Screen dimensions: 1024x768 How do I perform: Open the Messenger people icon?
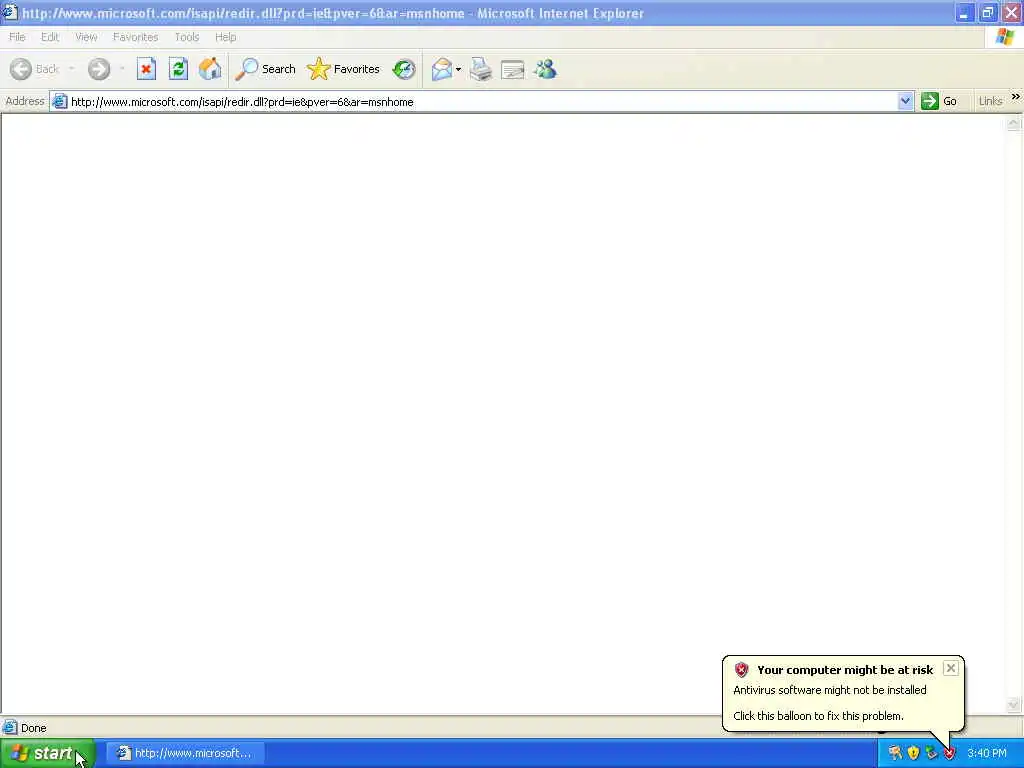545,69
